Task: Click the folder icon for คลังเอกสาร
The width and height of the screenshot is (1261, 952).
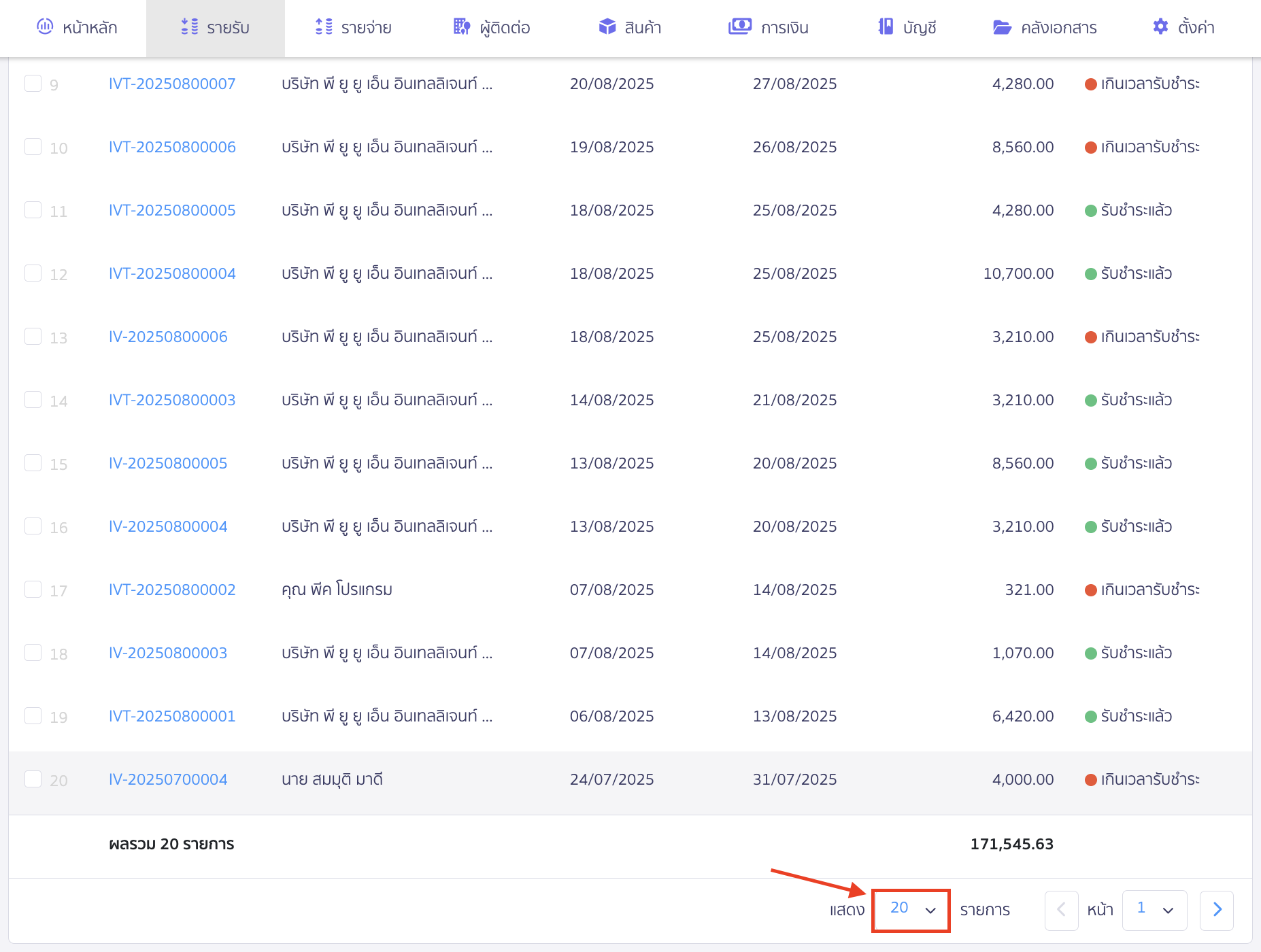Action: [1002, 27]
